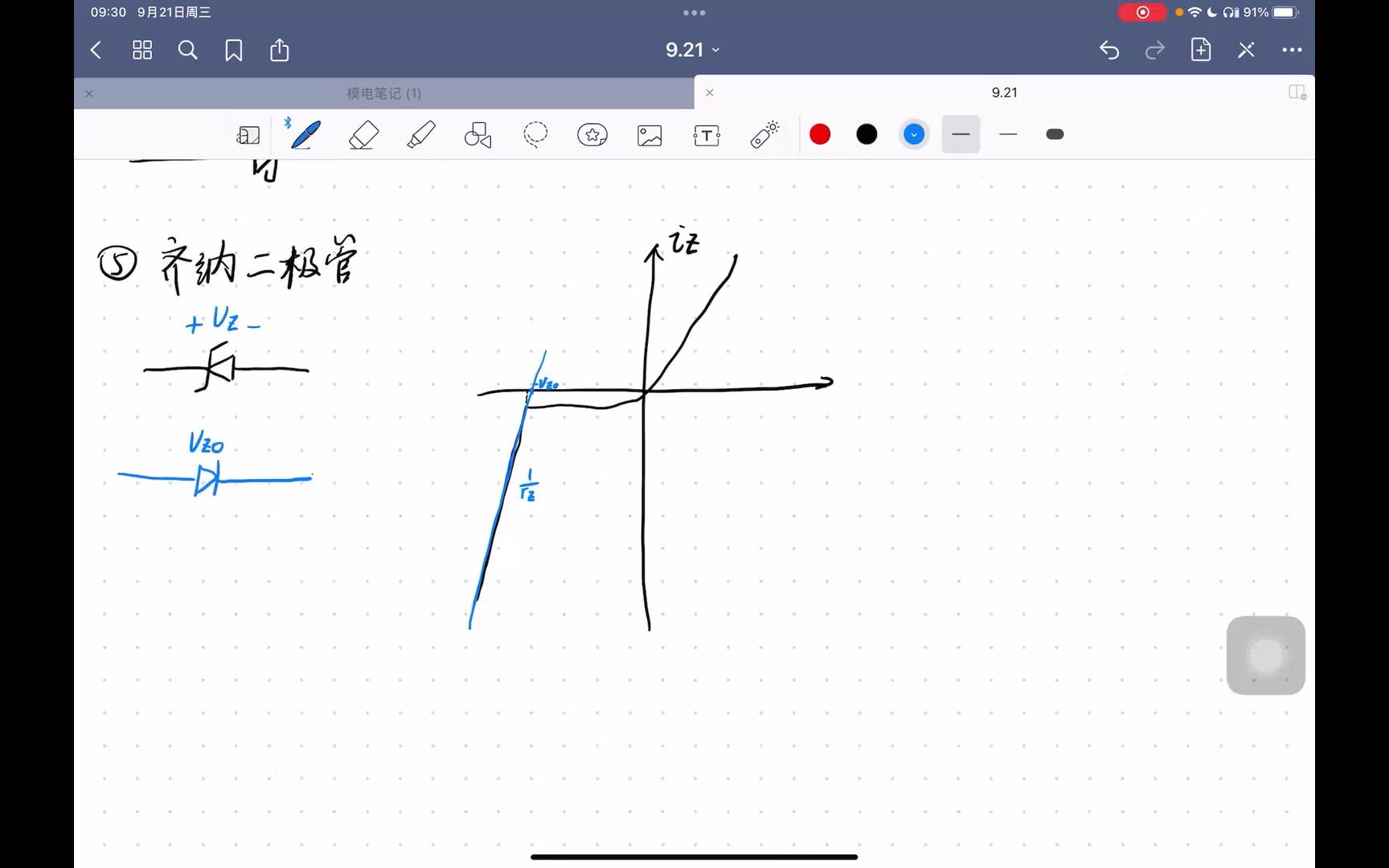Choose the red pen color
Image resolution: width=1389 pixels, height=868 pixels.
pos(820,134)
